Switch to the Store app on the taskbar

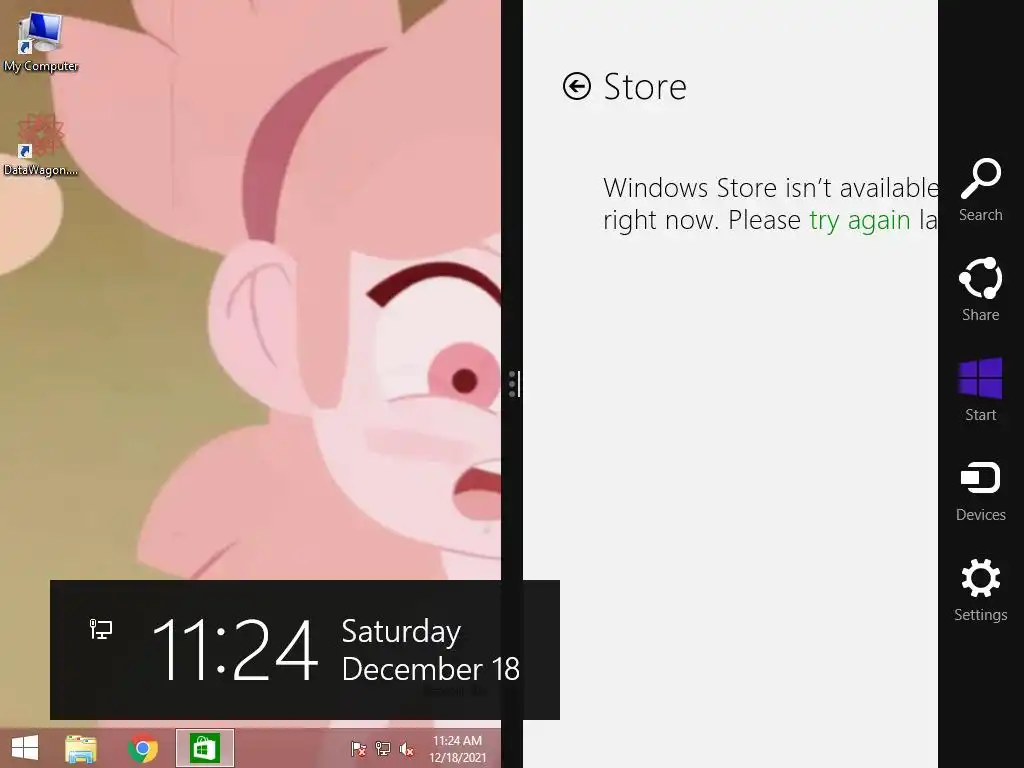204,748
